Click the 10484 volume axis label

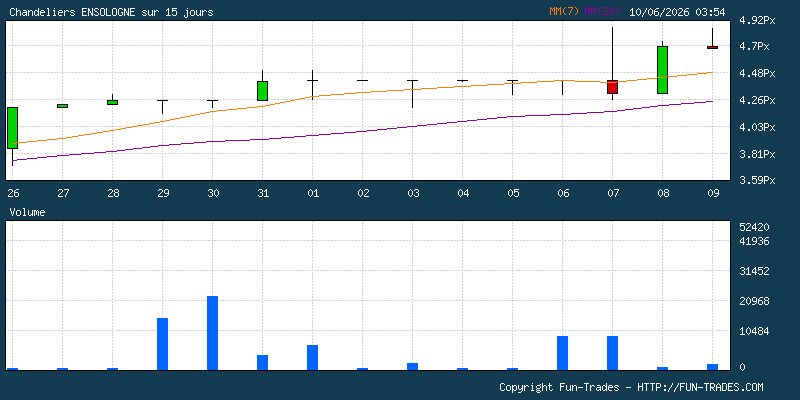[755, 331]
